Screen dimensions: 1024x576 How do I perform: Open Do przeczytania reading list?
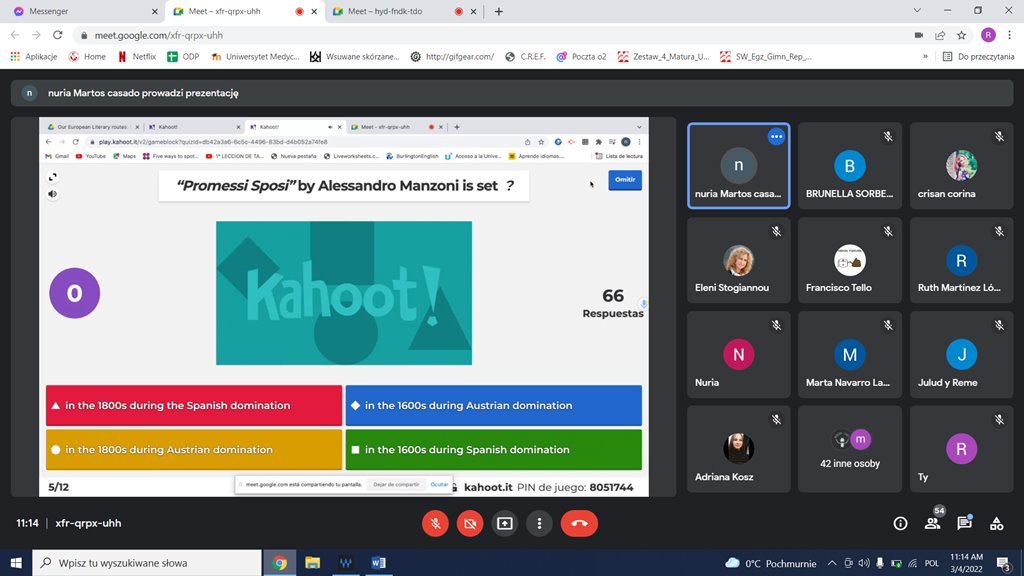click(x=978, y=57)
